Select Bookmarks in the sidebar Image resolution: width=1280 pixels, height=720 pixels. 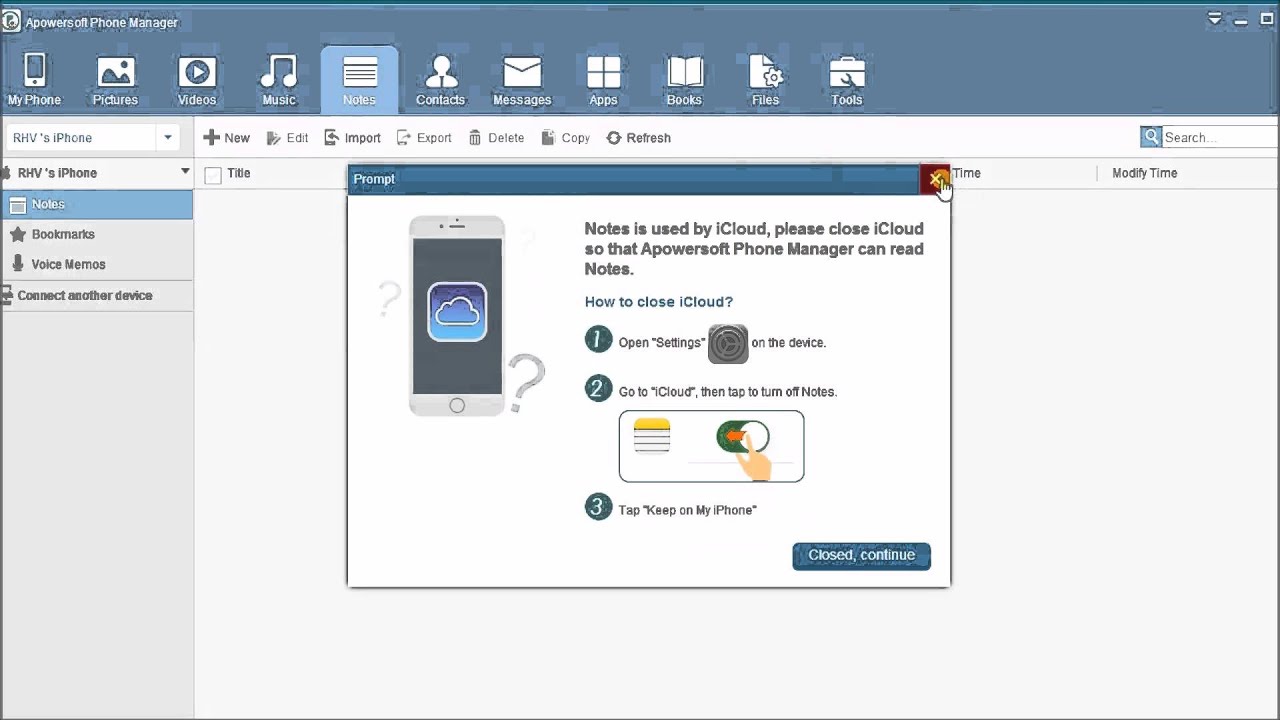(96, 234)
